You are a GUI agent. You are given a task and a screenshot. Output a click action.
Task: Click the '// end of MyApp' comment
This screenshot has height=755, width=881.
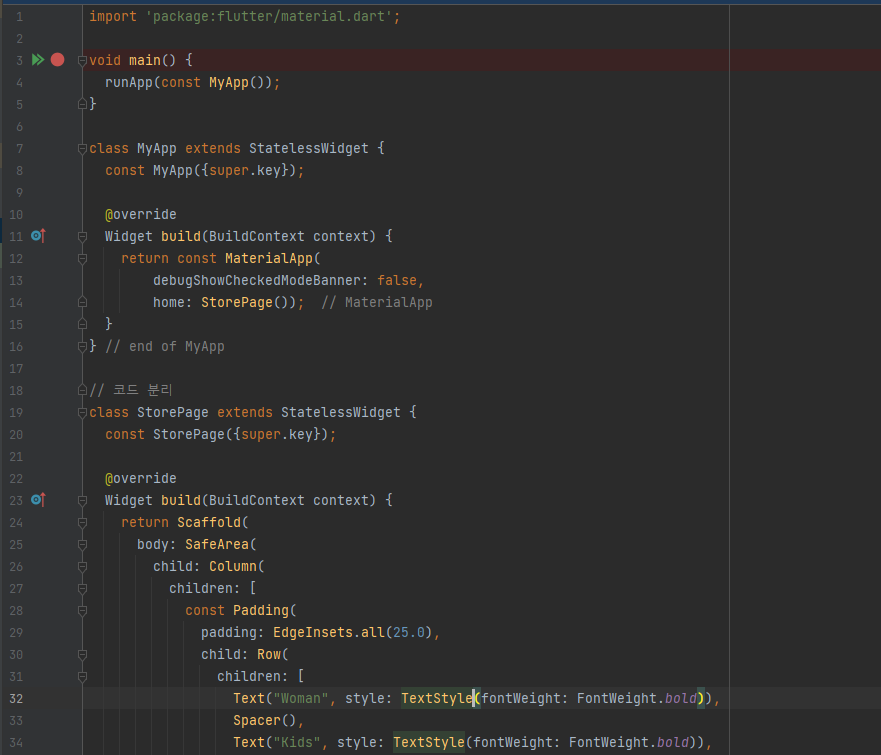click(165, 347)
